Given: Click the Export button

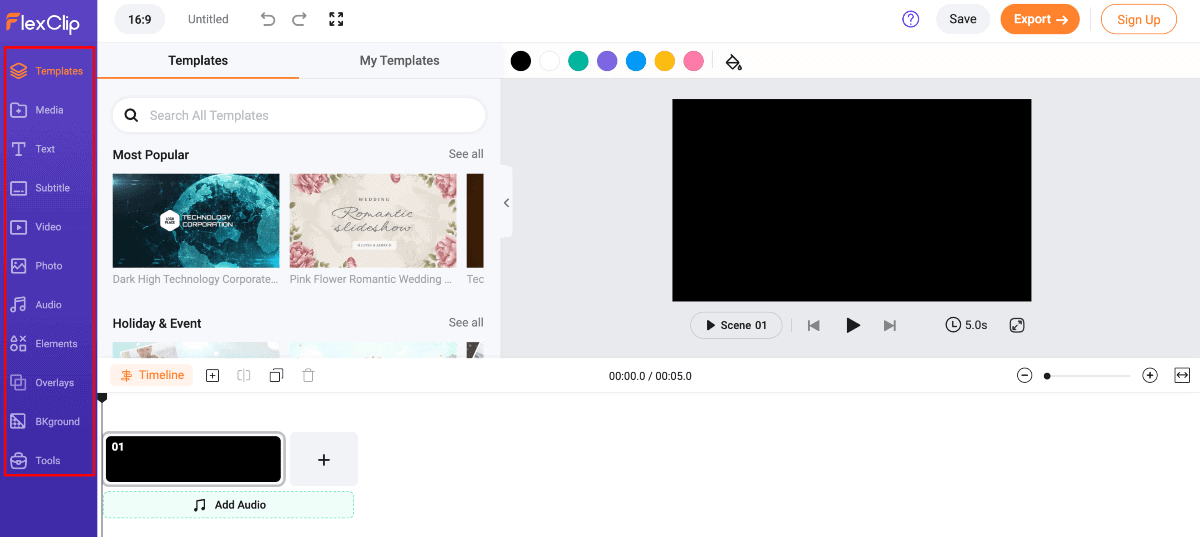Looking at the screenshot, I should tap(1040, 19).
